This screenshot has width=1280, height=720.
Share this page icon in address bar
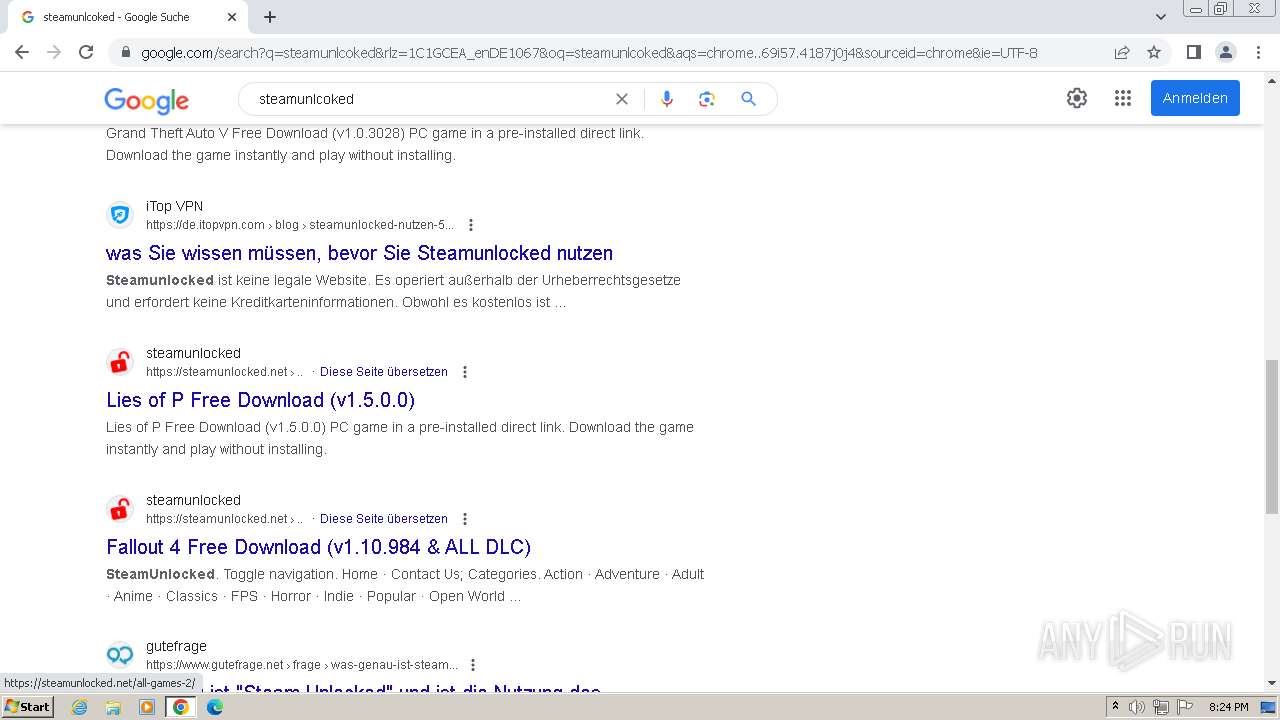(1122, 52)
